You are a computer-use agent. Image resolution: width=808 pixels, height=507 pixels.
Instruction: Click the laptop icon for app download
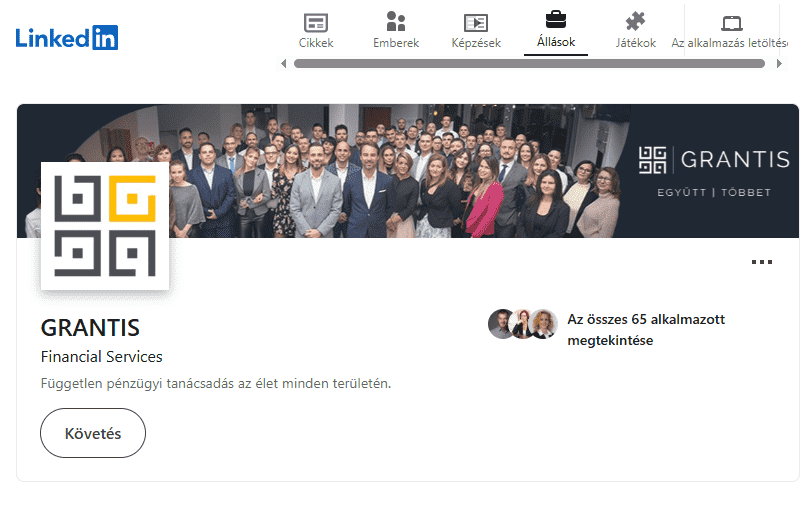click(x=733, y=22)
